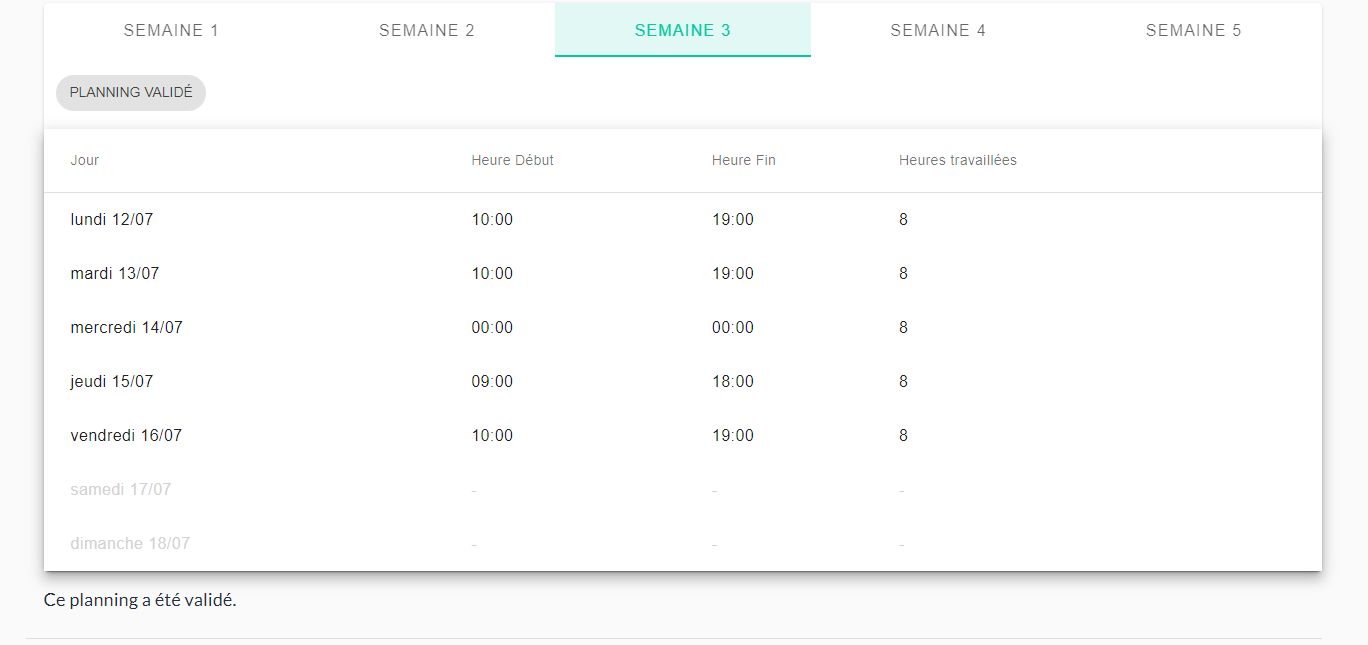Click lundi 12/07 start time 10:00

492,219
